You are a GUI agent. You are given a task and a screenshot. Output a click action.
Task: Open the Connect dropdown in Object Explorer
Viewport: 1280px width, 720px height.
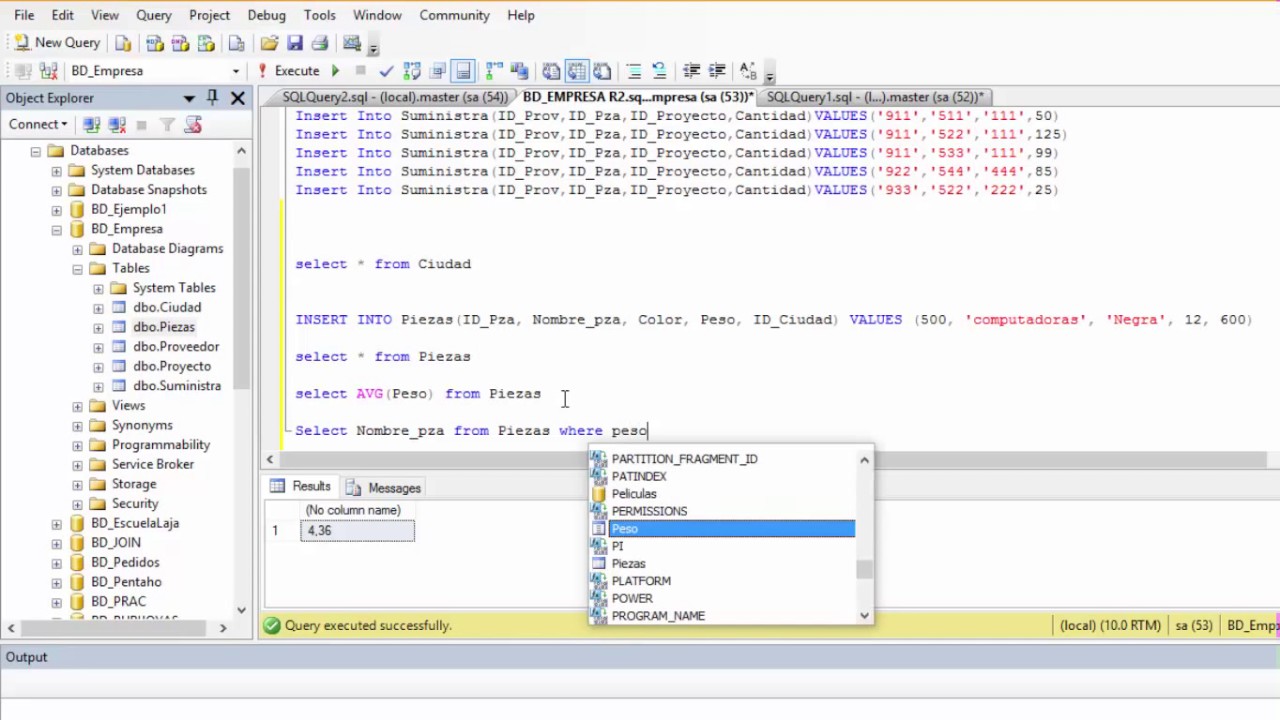coord(38,124)
